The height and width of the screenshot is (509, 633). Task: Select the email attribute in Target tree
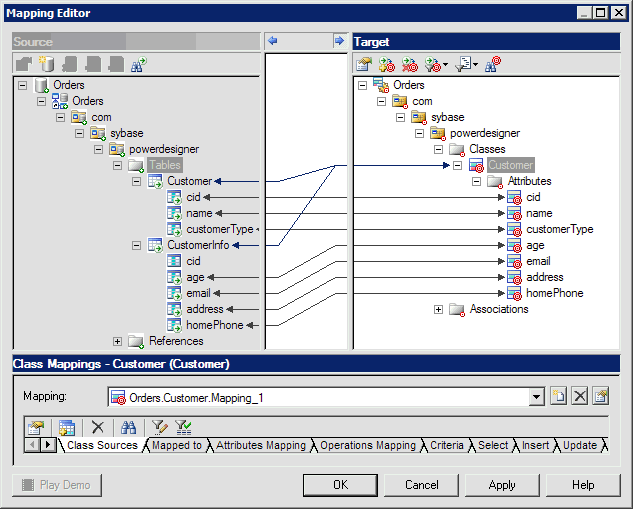coord(538,261)
